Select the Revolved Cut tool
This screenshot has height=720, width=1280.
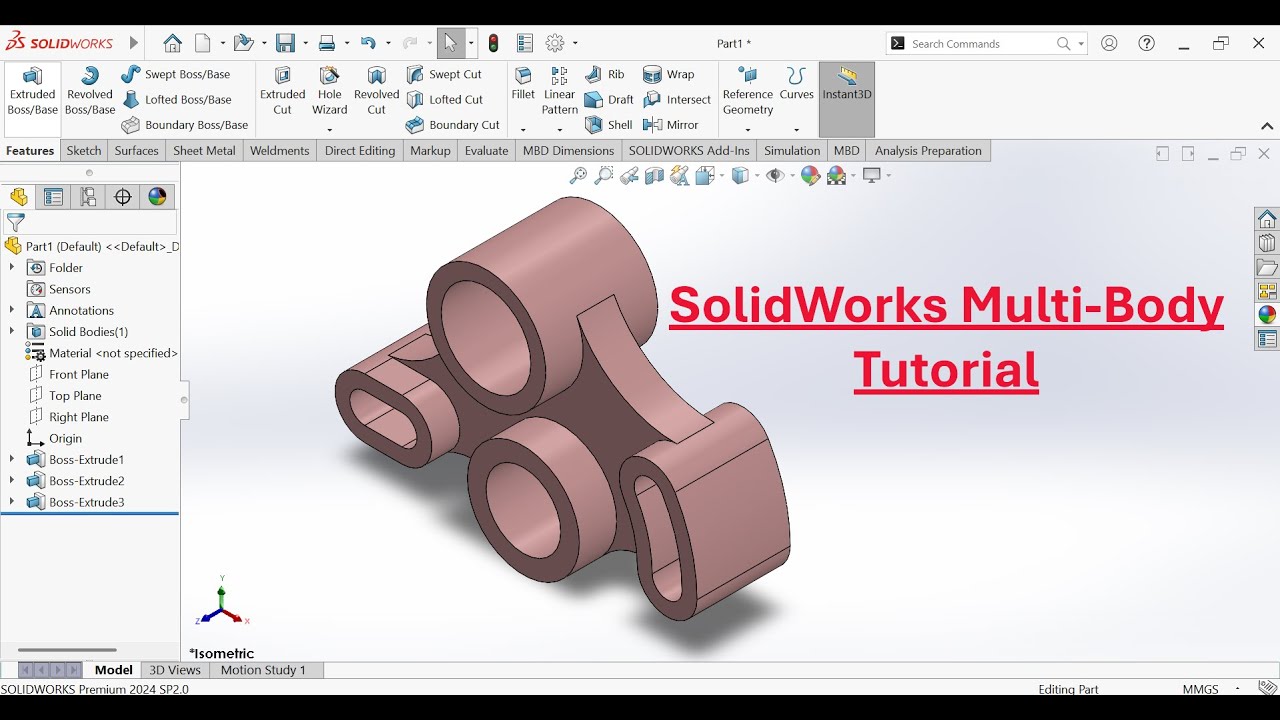[376, 91]
